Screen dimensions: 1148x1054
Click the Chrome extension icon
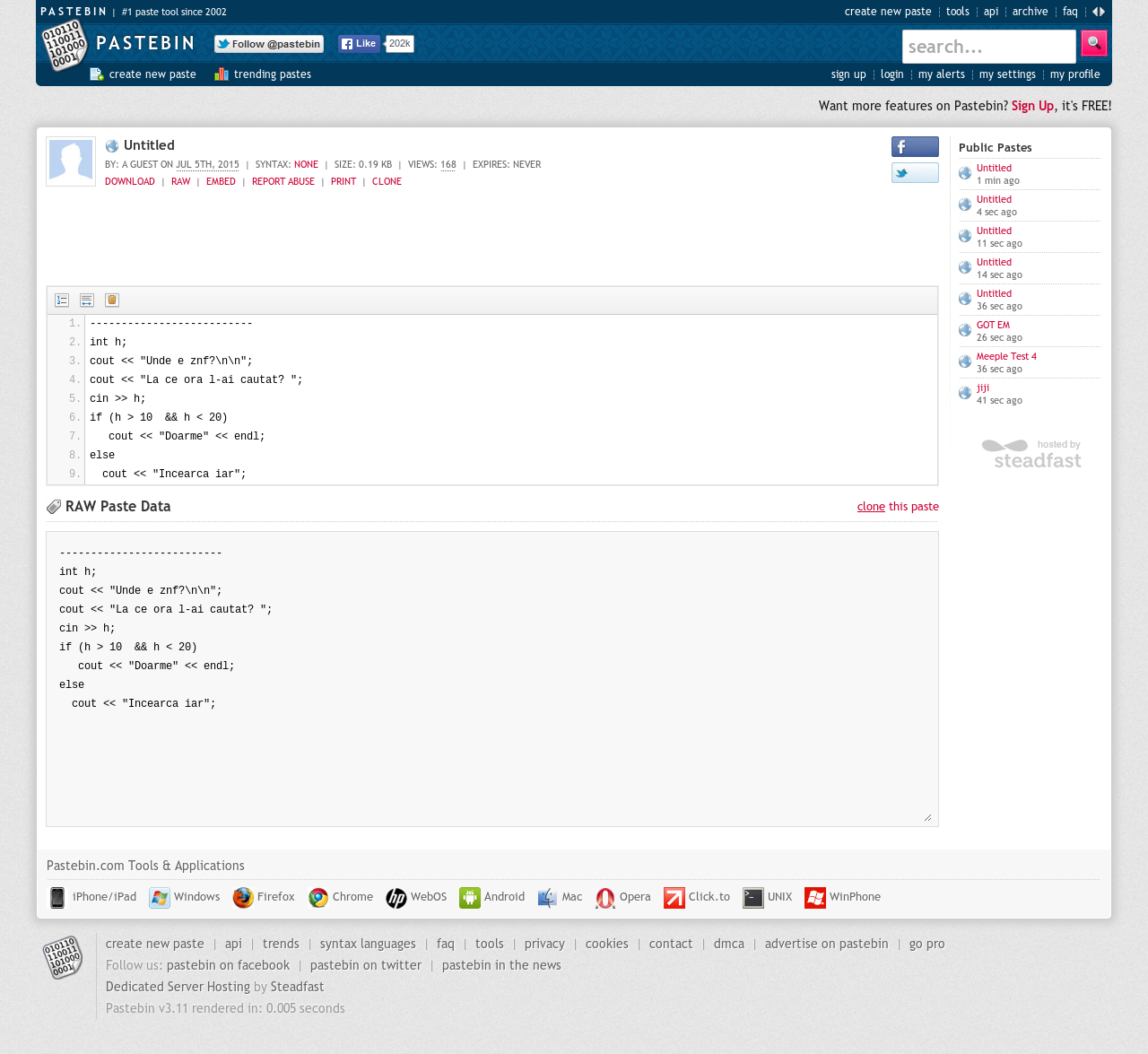[x=318, y=898]
